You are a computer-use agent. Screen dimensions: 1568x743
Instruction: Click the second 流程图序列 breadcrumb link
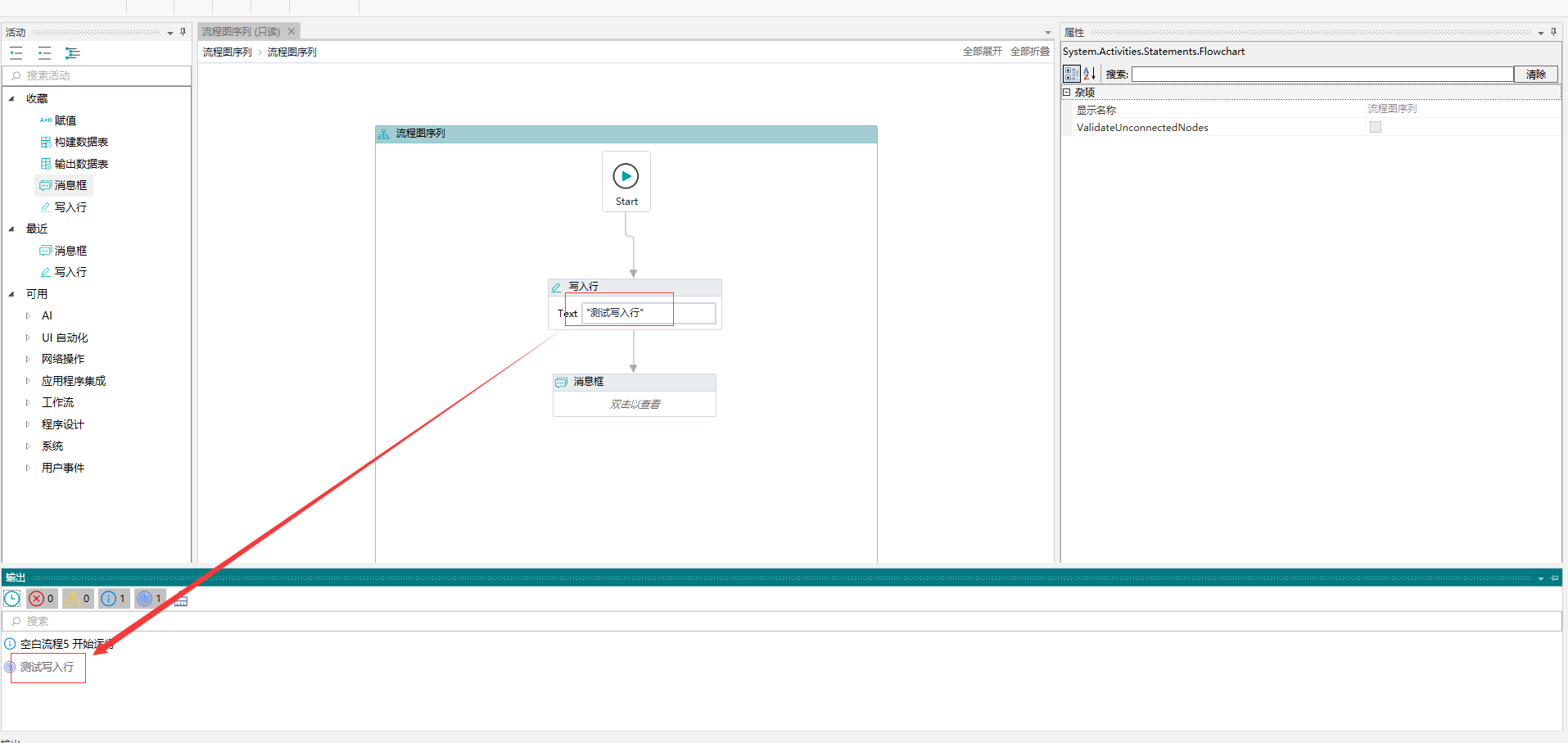[292, 52]
